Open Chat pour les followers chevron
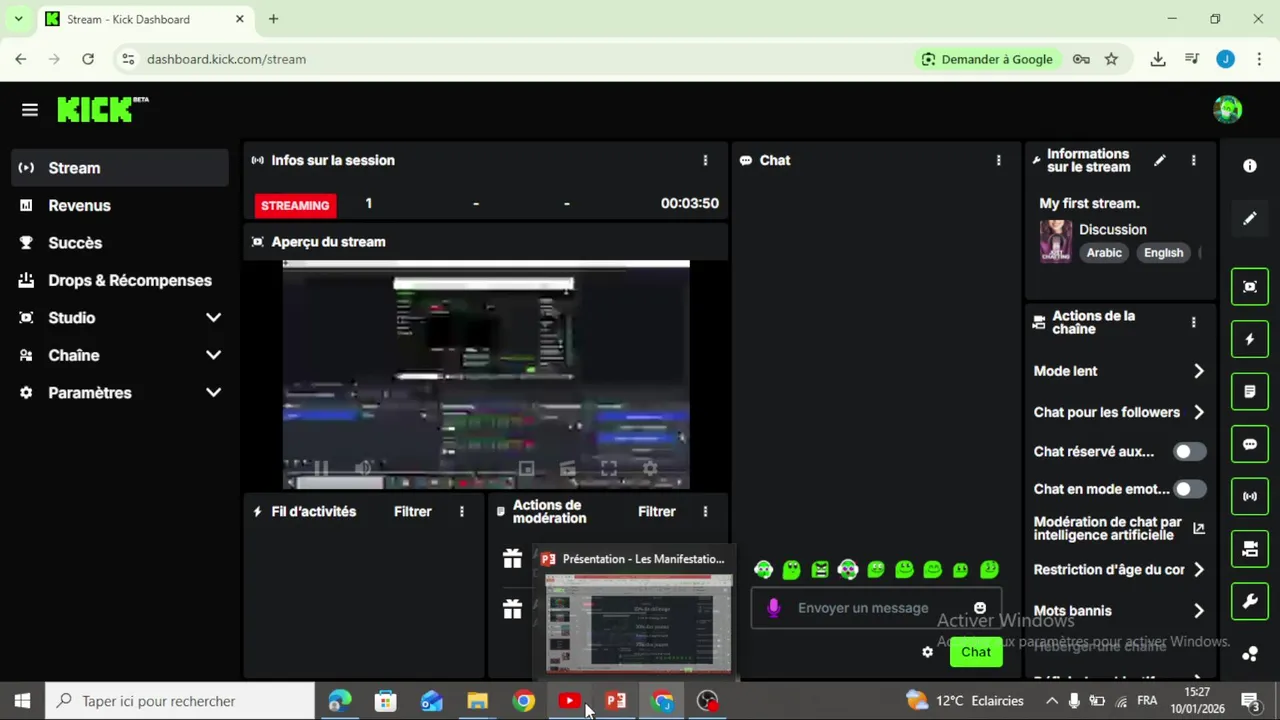This screenshot has height=720, width=1280. click(1198, 412)
